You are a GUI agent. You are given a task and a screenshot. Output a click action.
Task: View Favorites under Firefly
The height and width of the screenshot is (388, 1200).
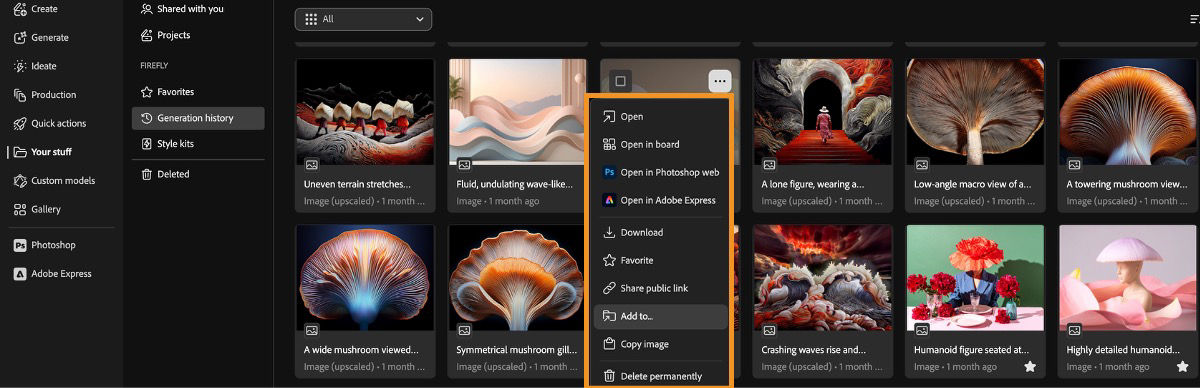(x=168, y=92)
